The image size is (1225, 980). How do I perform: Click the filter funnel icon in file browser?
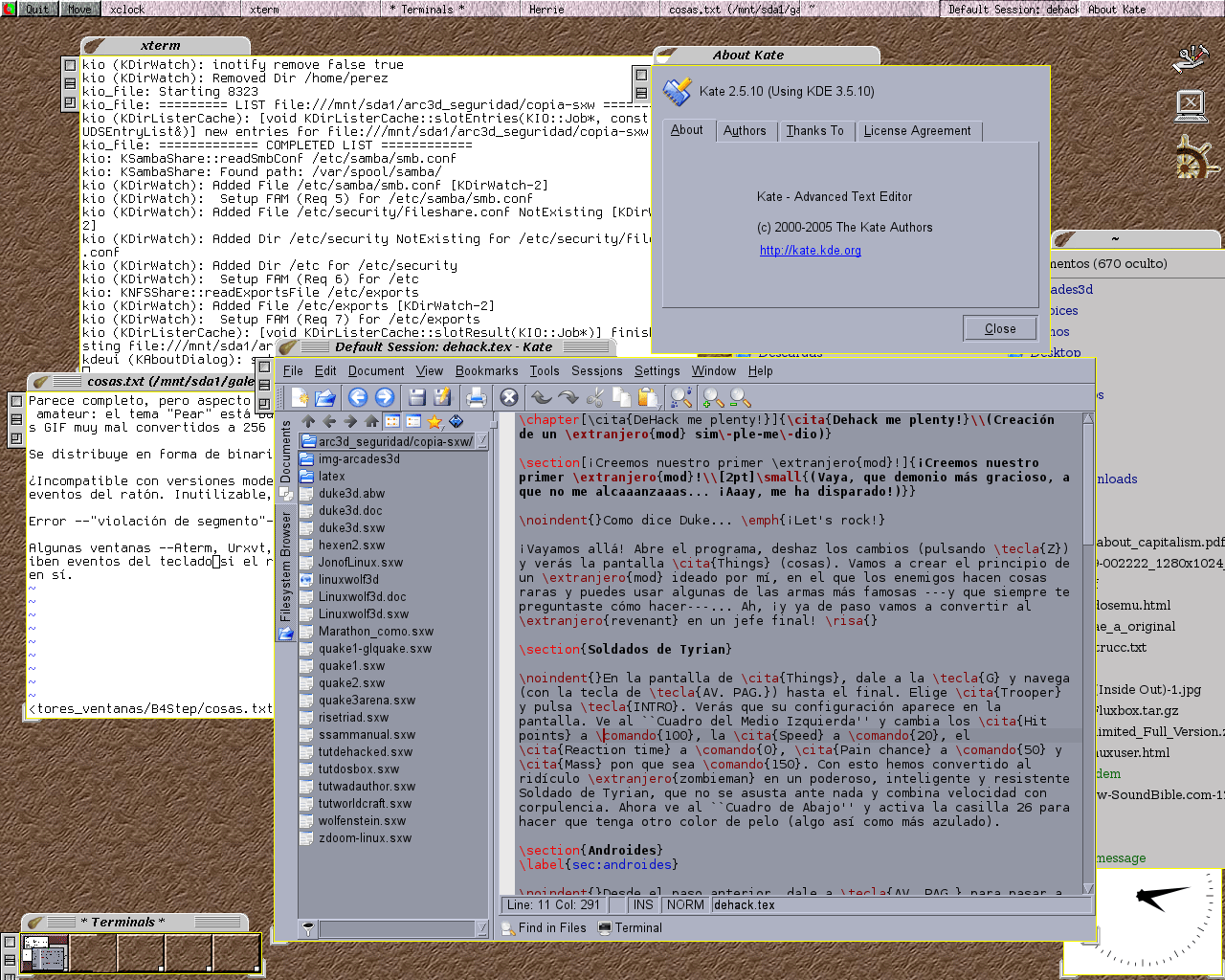(308, 928)
